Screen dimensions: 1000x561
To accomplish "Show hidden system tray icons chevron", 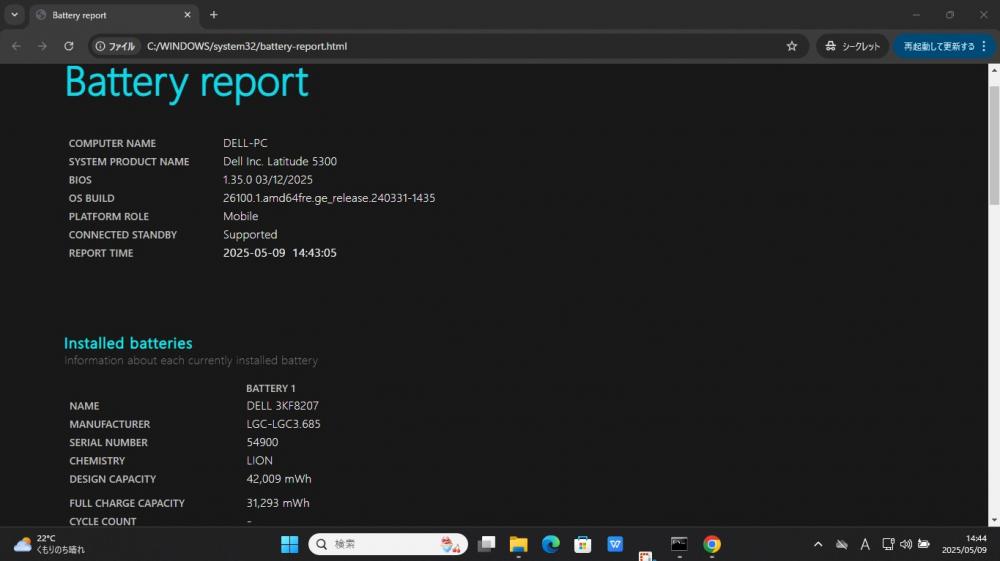I will pos(818,544).
